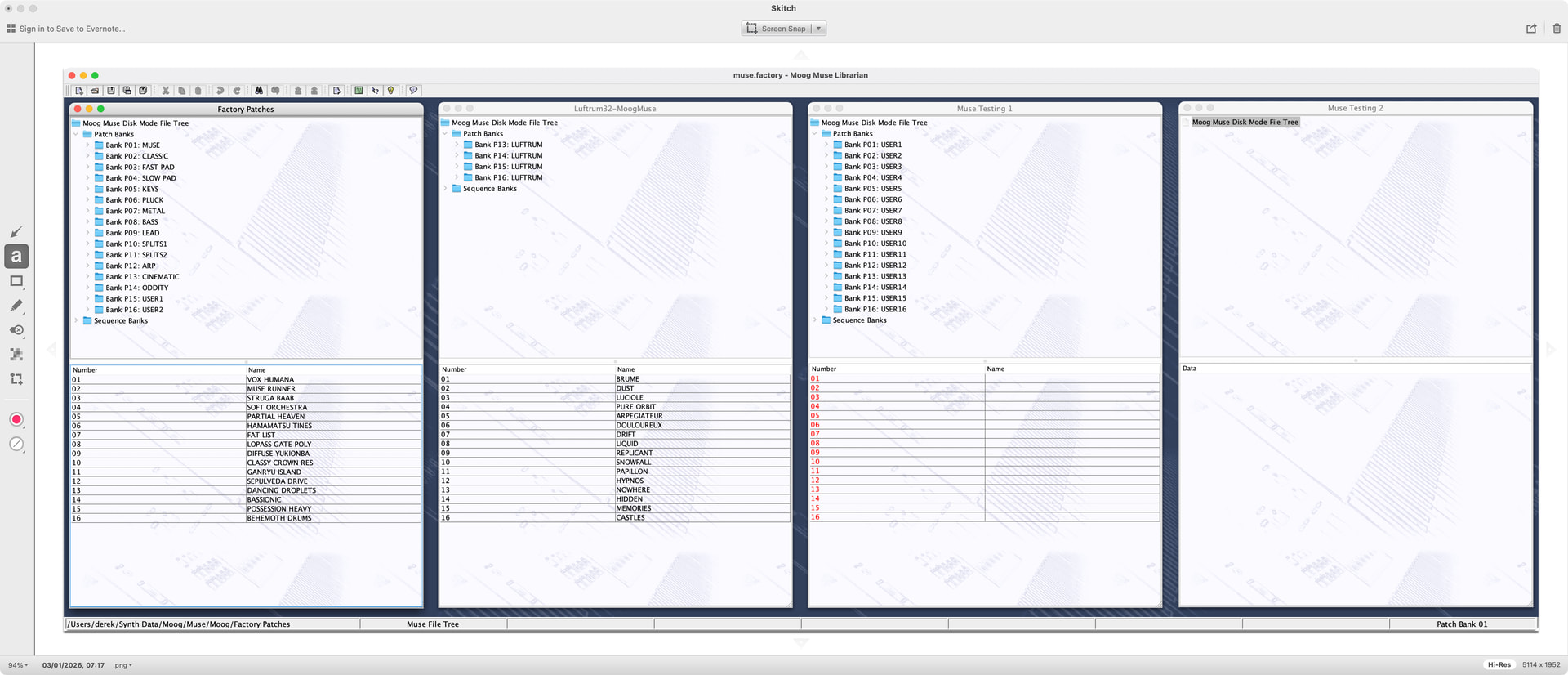Click the Stamp tool icon
Screen dimensions: 1568x675
(16, 330)
